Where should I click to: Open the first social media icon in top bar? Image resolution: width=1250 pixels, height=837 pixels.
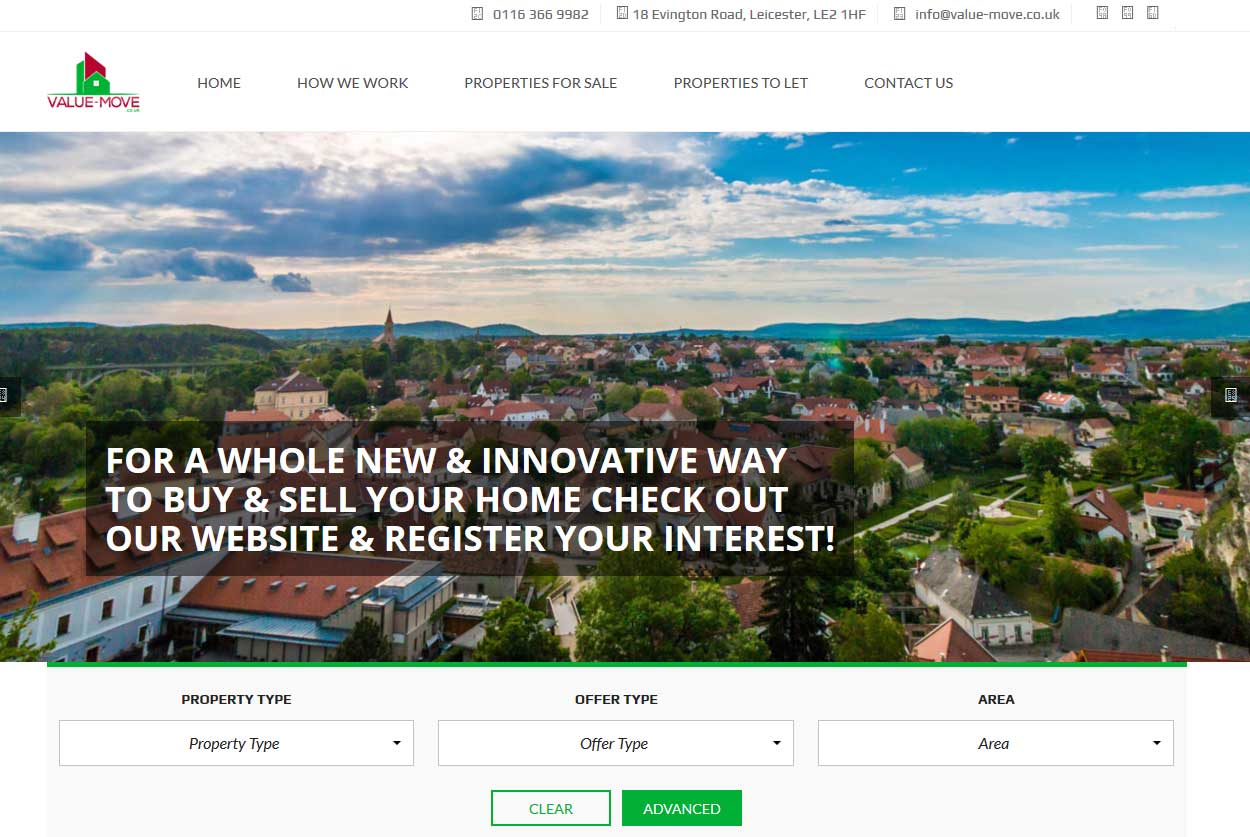click(x=1103, y=13)
